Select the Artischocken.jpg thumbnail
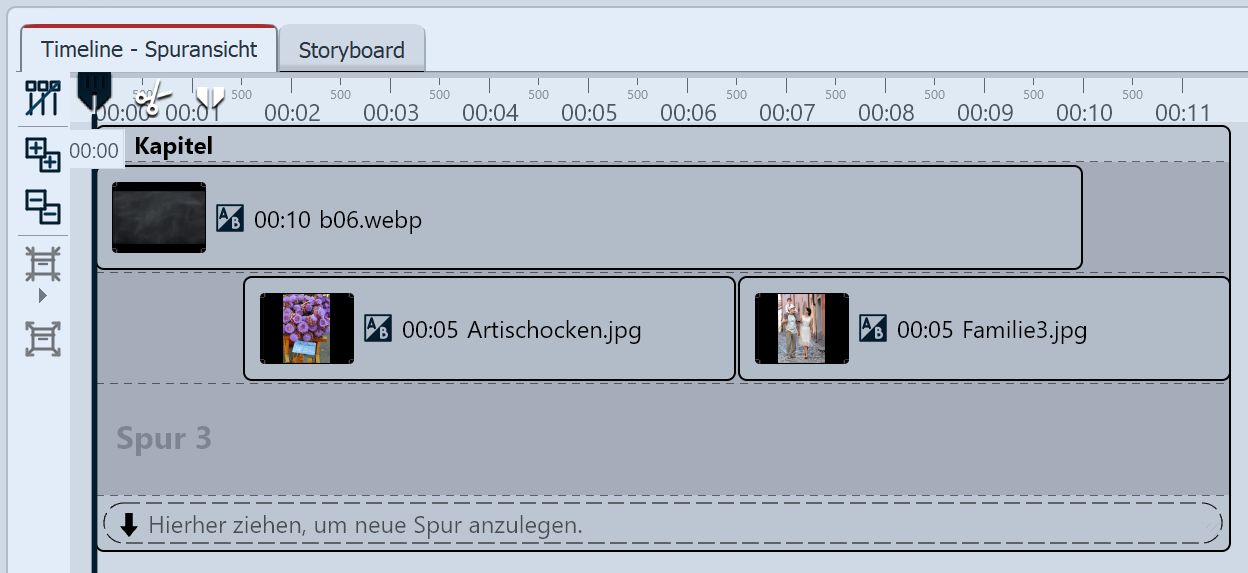 pyautogui.click(x=306, y=328)
